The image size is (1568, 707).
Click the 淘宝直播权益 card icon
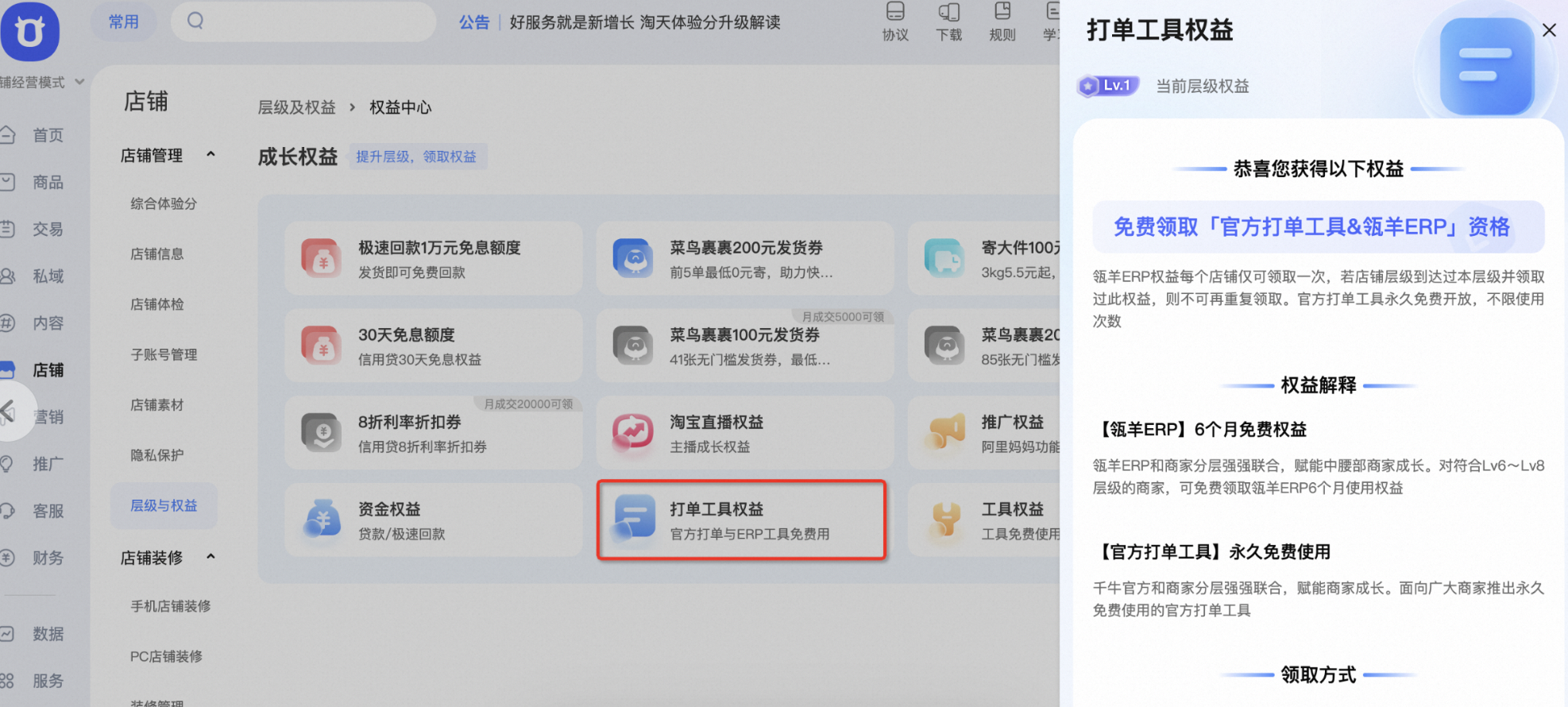633,433
